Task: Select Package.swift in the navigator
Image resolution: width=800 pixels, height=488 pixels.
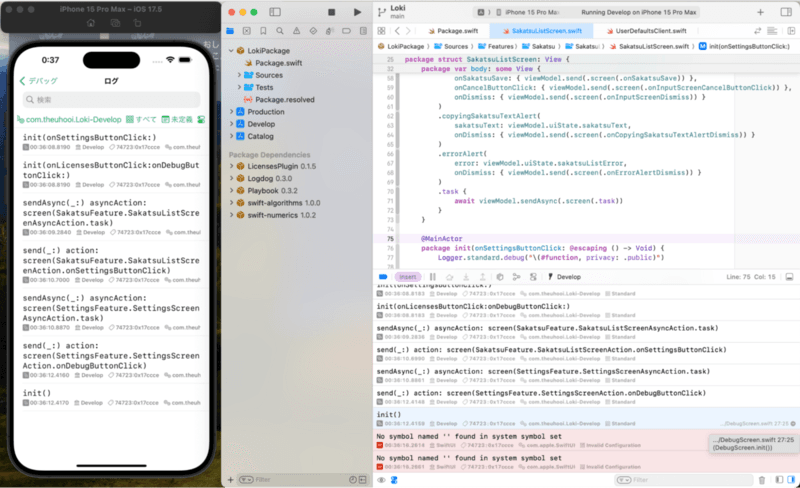Action: [x=278, y=63]
